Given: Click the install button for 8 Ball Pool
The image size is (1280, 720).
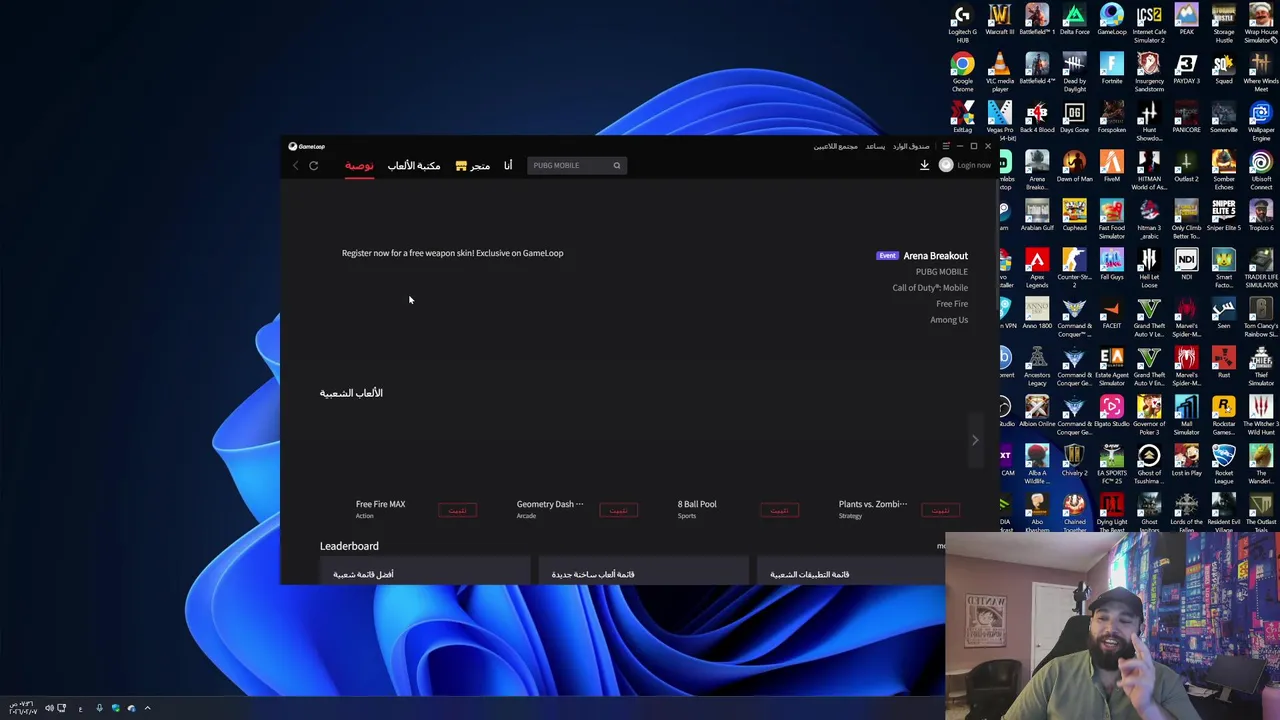Looking at the screenshot, I should 779,510.
